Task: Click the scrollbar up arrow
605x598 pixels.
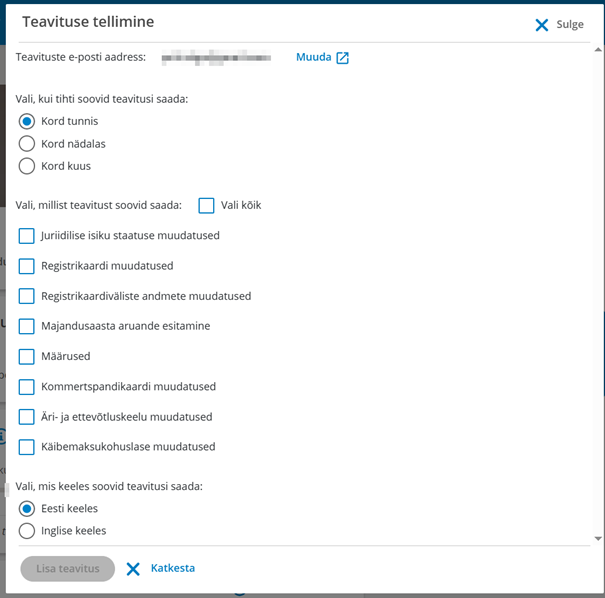Action: tap(598, 50)
